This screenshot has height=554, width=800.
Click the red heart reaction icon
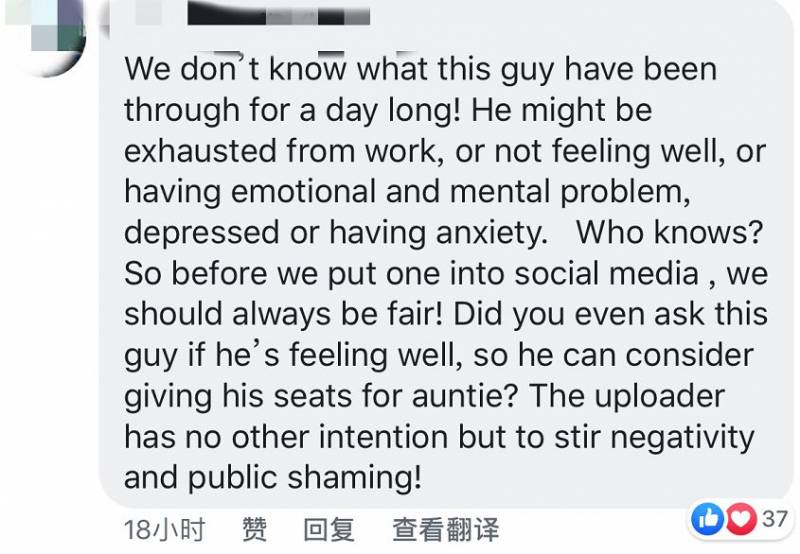[738, 518]
